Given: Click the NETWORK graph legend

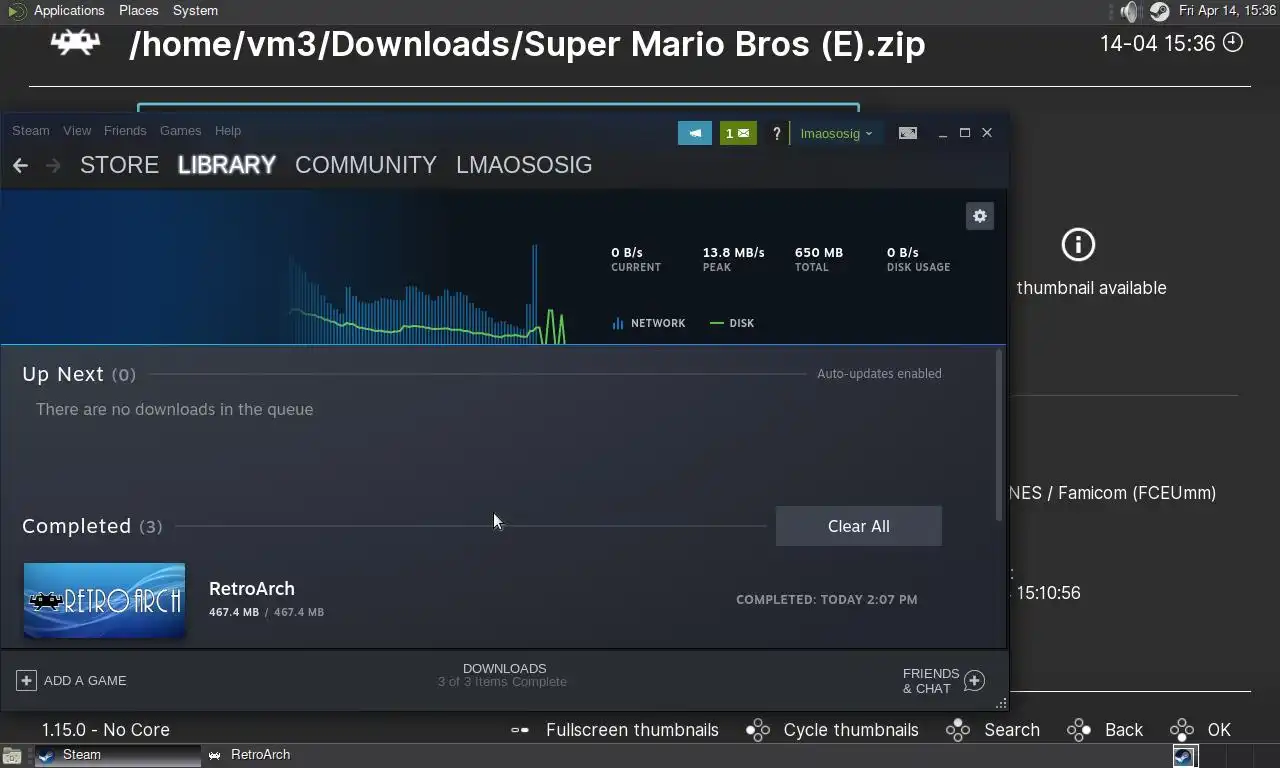Looking at the screenshot, I should click(648, 323).
